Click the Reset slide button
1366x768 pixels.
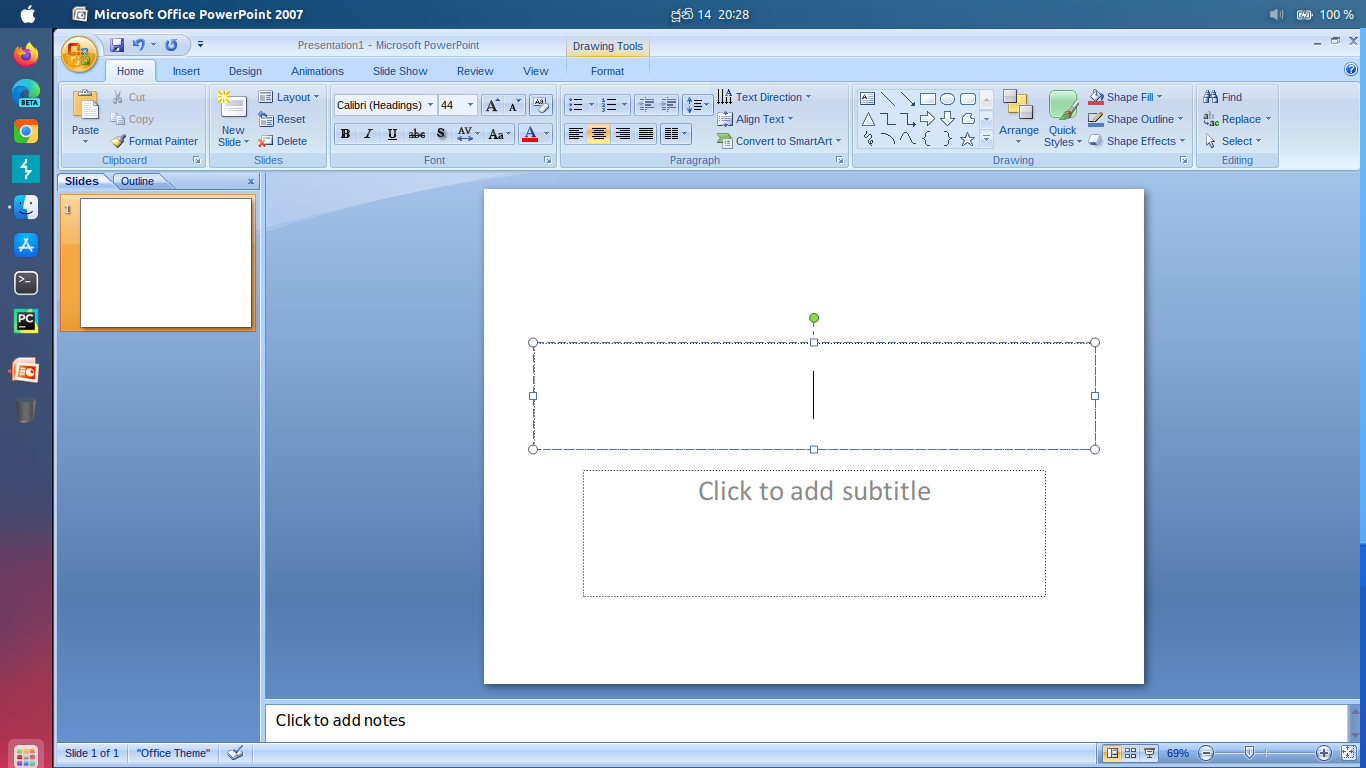click(x=282, y=119)
